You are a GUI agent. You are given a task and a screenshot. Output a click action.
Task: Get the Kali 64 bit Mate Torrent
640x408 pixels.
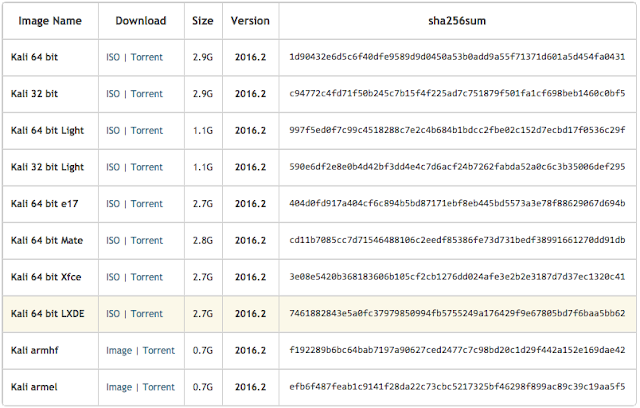click(x=147, y=241)
